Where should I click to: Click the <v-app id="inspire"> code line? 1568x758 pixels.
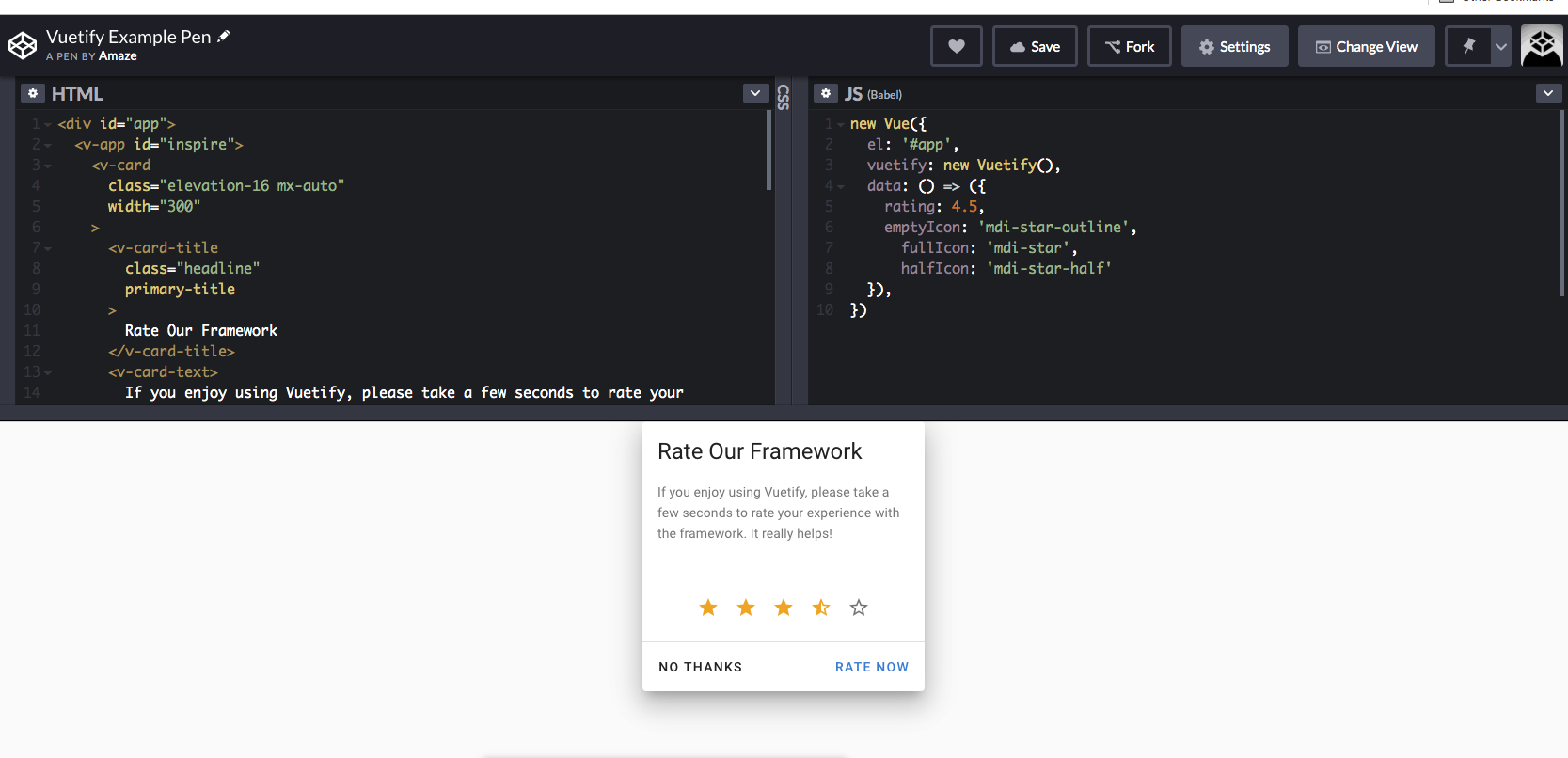[x=159, y=145]
